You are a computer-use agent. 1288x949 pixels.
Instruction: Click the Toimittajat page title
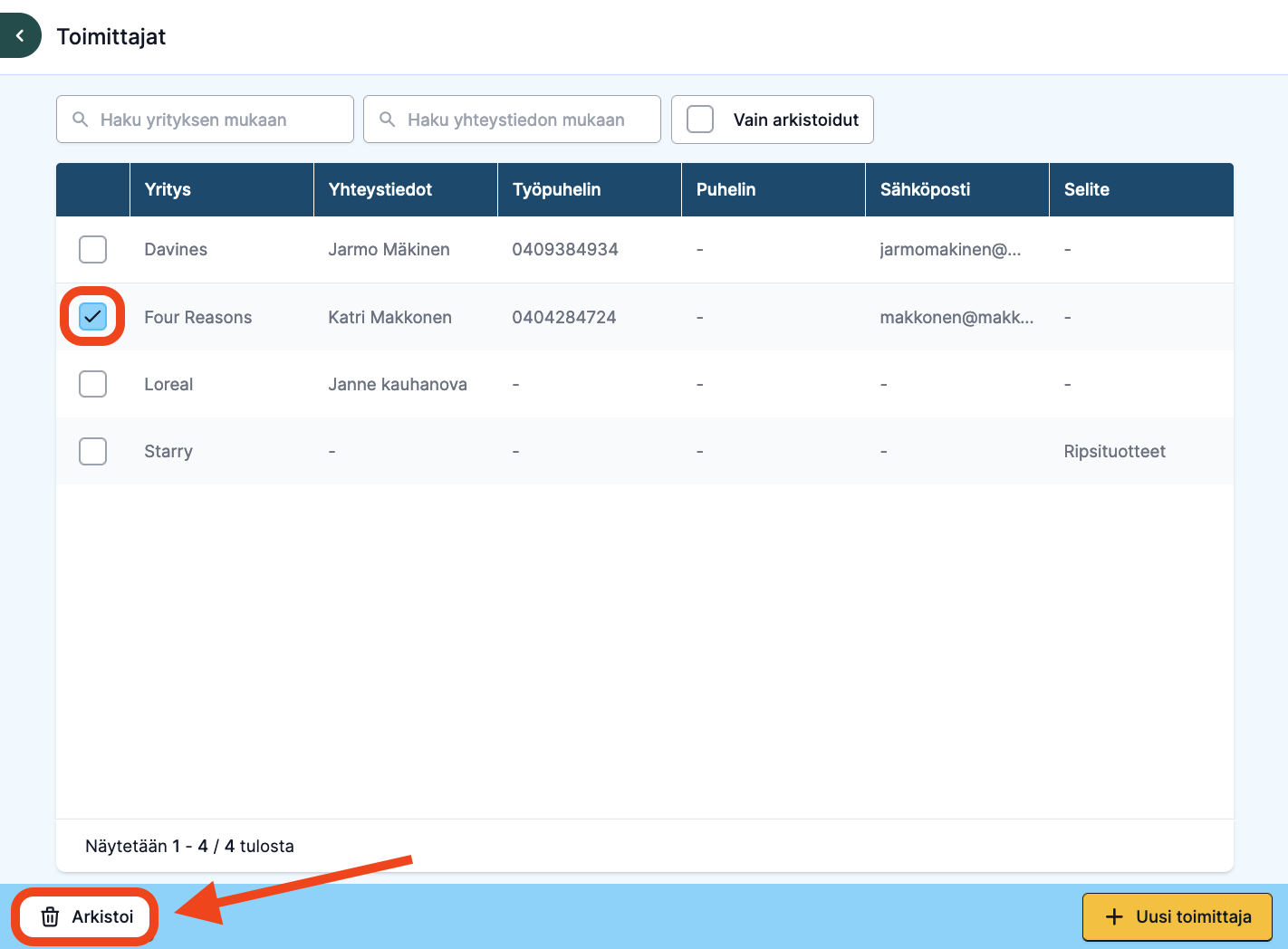point(111,36)
